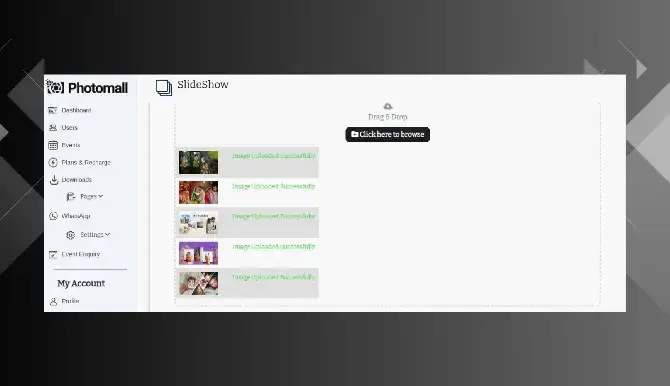Click the My Account heading
Screen dimensions: 670x386
[x=81, y=283]
